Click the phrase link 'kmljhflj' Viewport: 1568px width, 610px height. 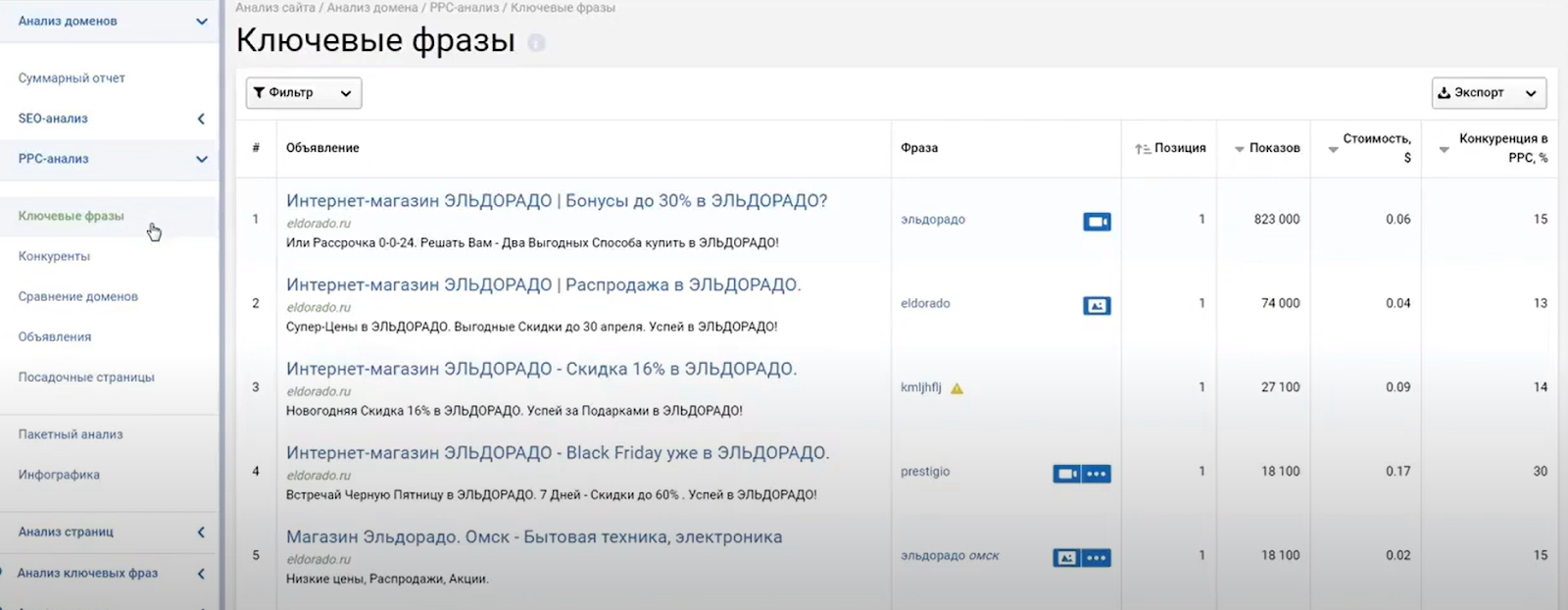pyautogui.click(x=921, y=387)
